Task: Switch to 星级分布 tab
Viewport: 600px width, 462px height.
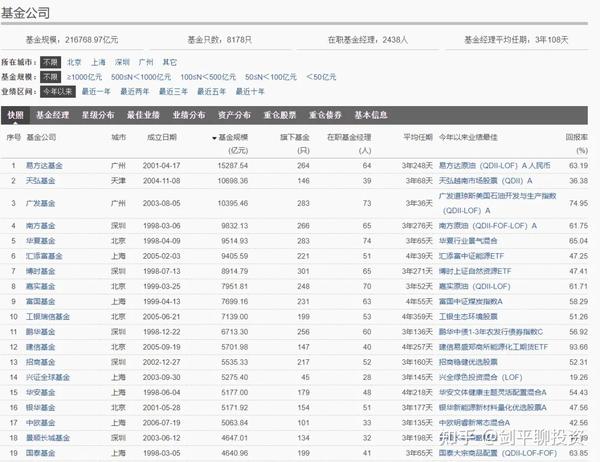Action: (x=98, y=115)
